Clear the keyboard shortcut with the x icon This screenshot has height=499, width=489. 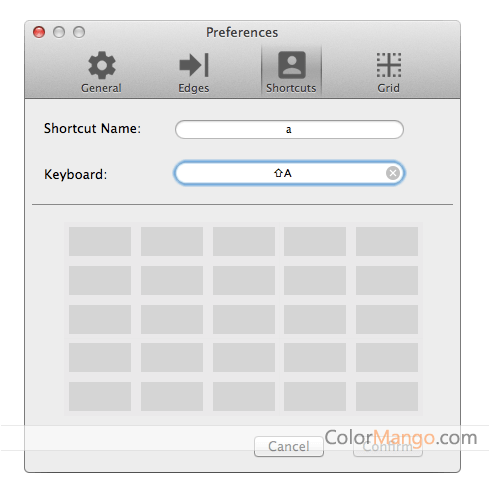(393, 173)
